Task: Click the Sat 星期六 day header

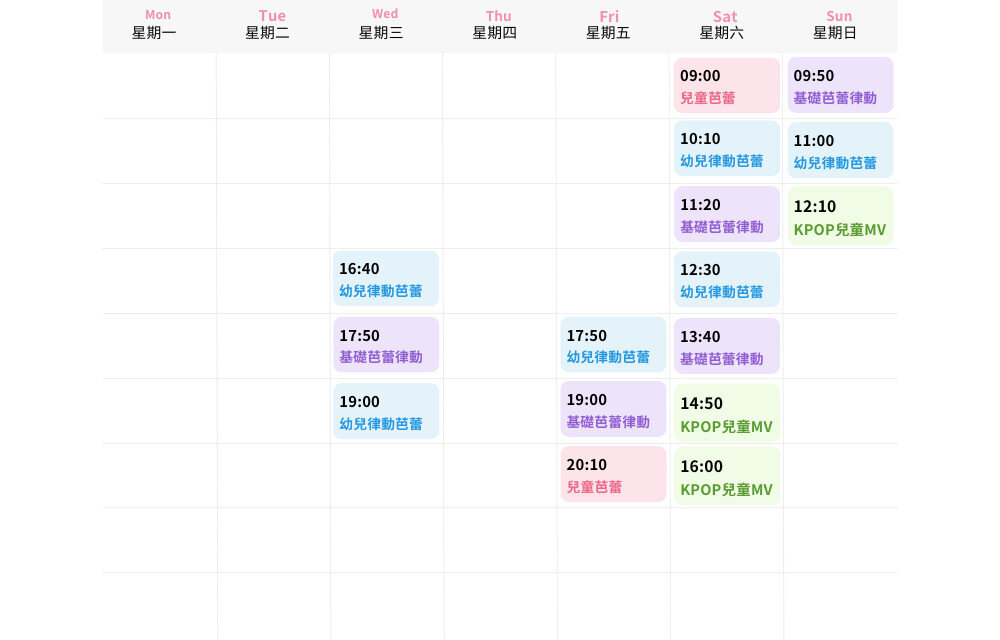Action: 725,25
